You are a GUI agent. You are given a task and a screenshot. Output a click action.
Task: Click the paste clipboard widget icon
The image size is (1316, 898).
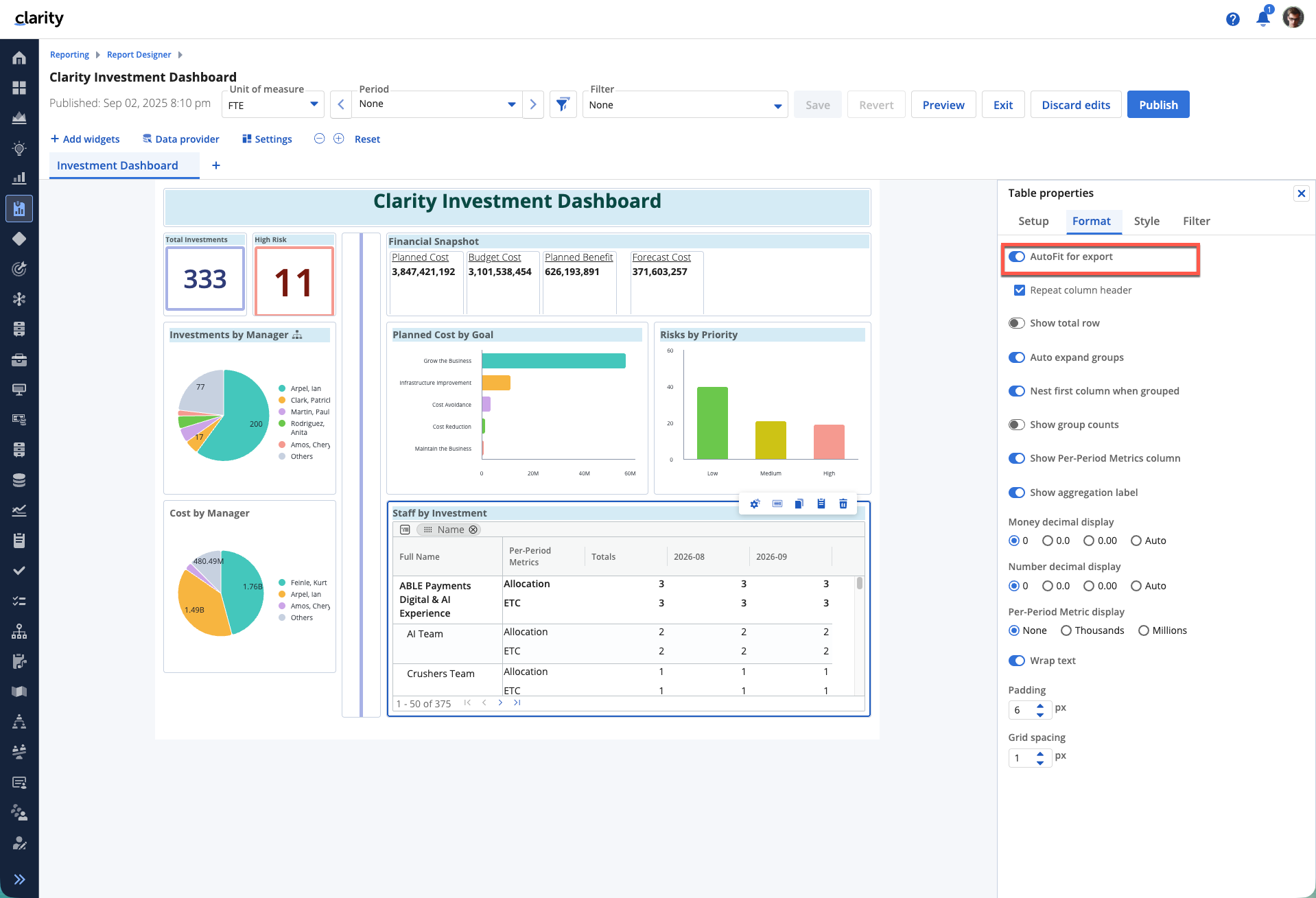point(821,504)
